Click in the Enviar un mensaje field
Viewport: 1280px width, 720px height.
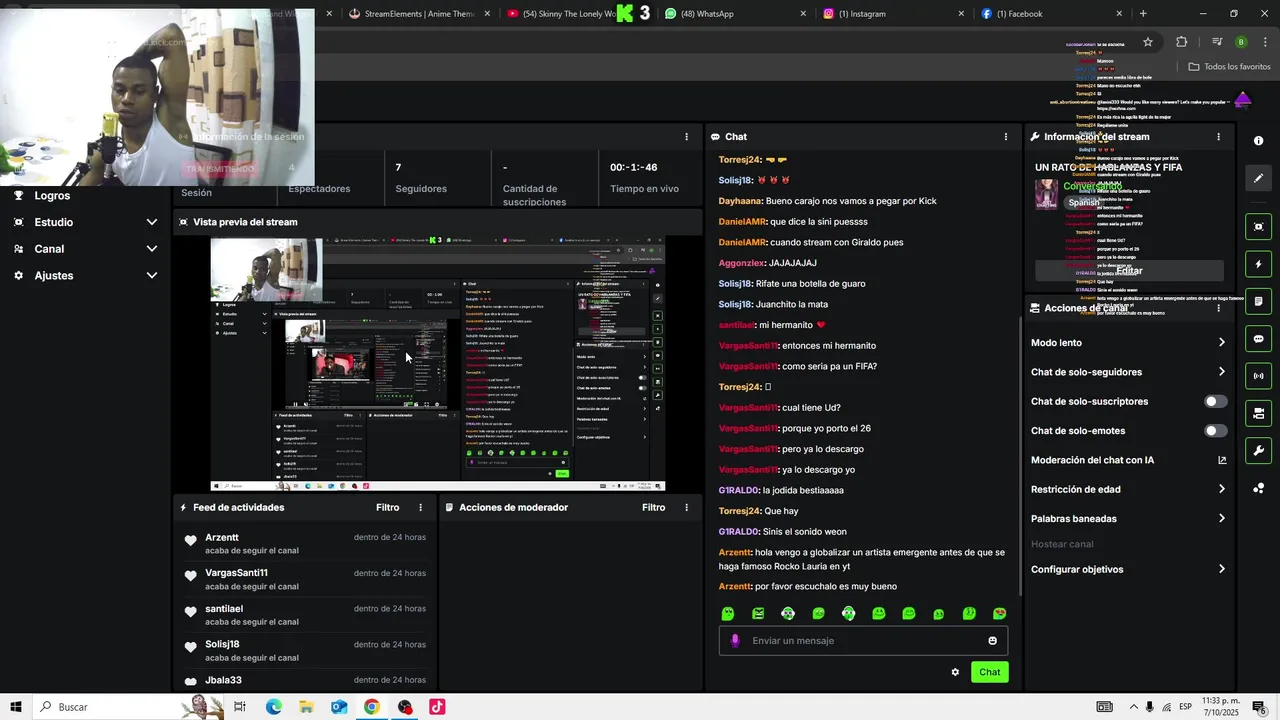[x=865, y=641]
